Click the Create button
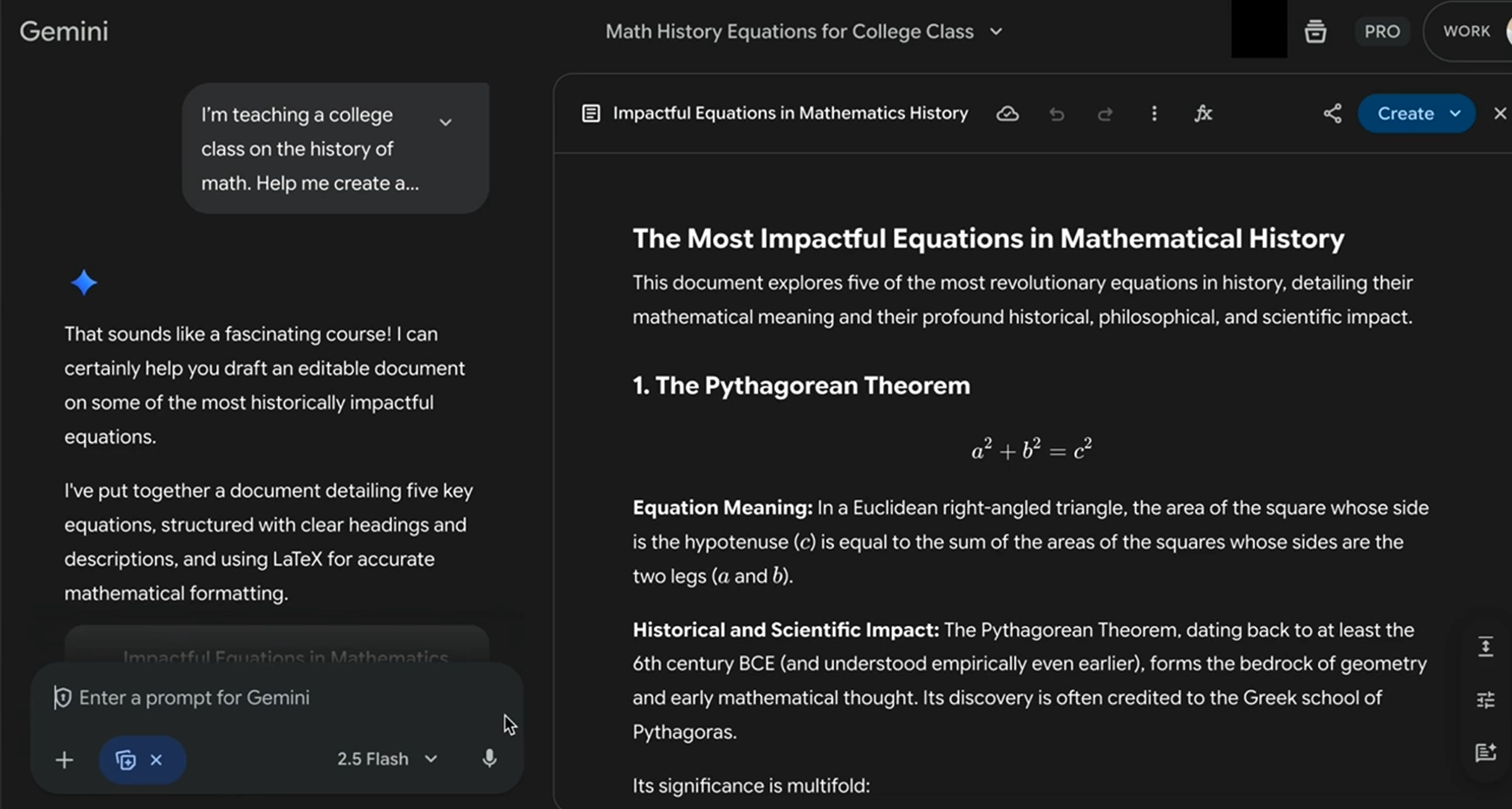This screenshot has height=809, width=1512. tap(1405, 113)
